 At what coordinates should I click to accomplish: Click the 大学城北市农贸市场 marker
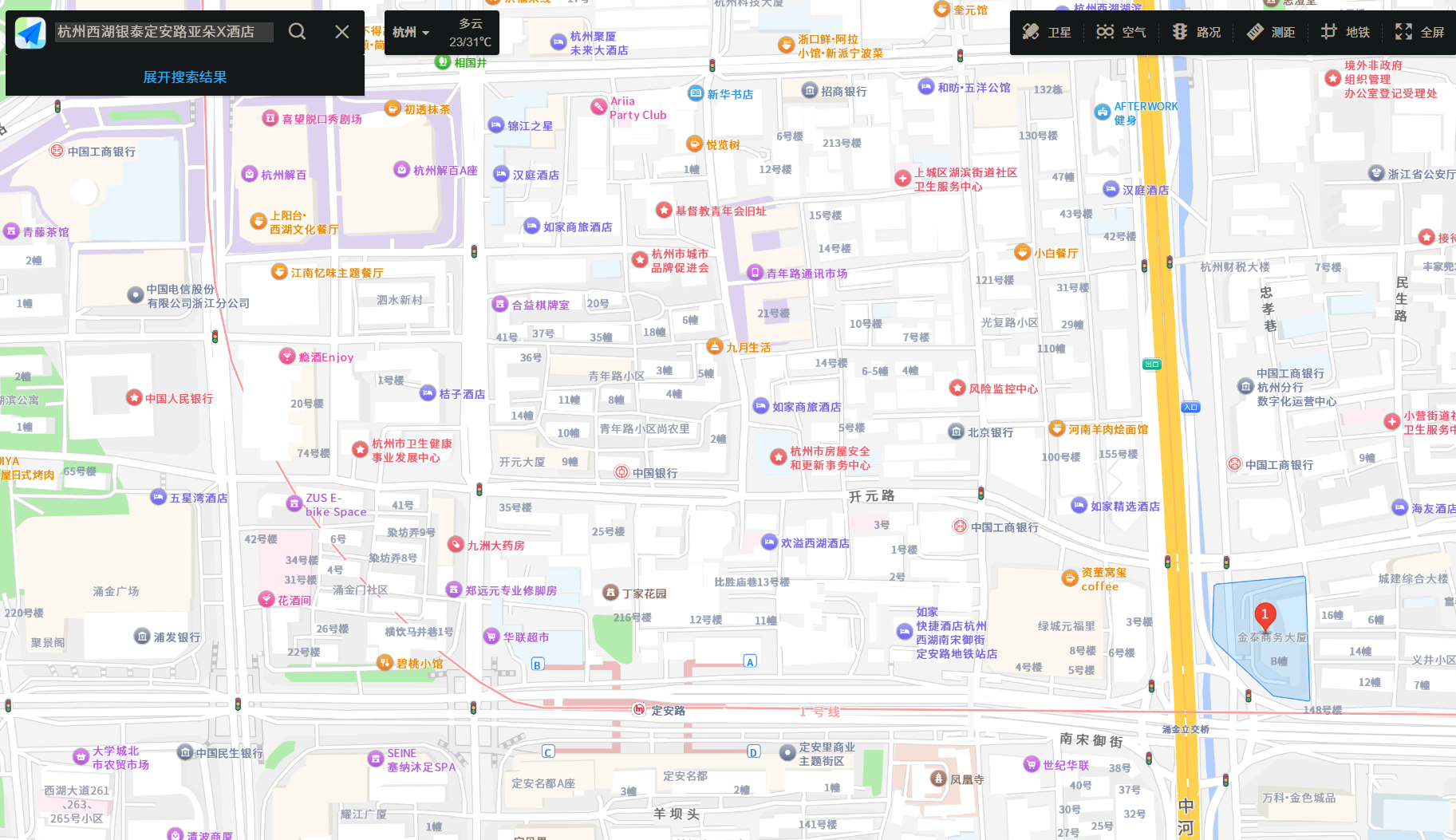coord(81,756)
